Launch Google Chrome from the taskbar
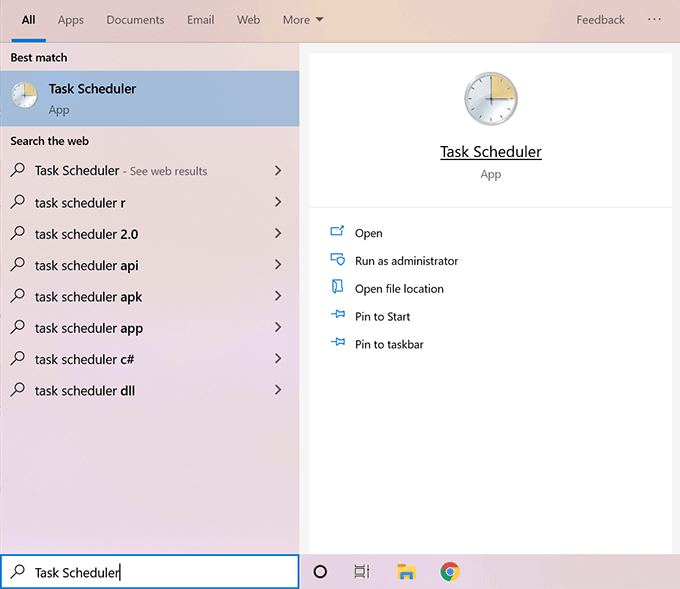The image size is (680, 589). point(450,572)
